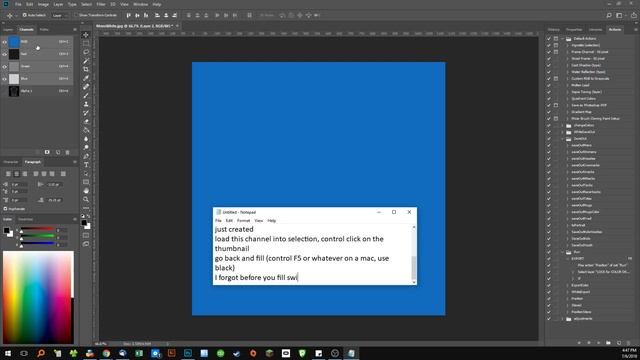The height and width of the screenshot is (360, 640).
Task: Click inside the Notepad text area
Action: pyautogui.click(x=313, y=253)
